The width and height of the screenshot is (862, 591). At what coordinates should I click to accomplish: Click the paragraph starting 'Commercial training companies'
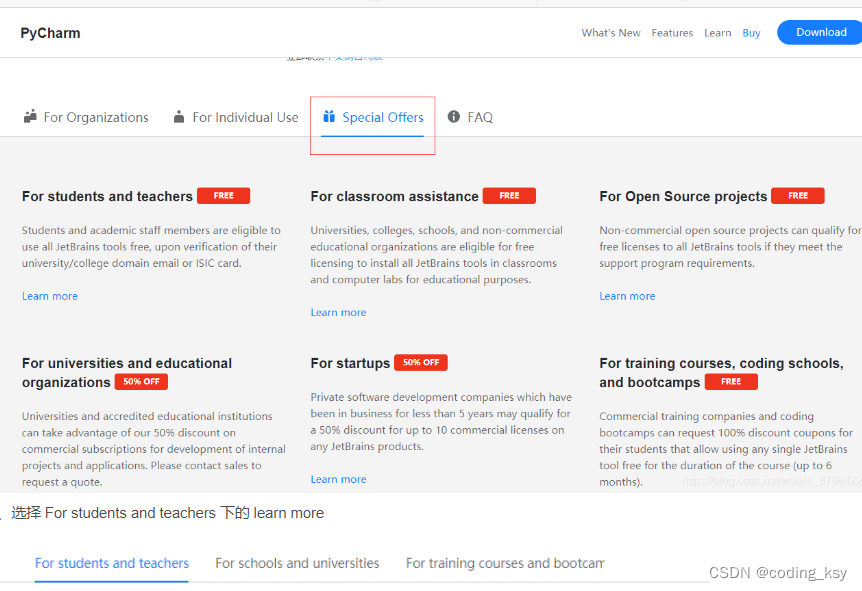pos(726,449)
